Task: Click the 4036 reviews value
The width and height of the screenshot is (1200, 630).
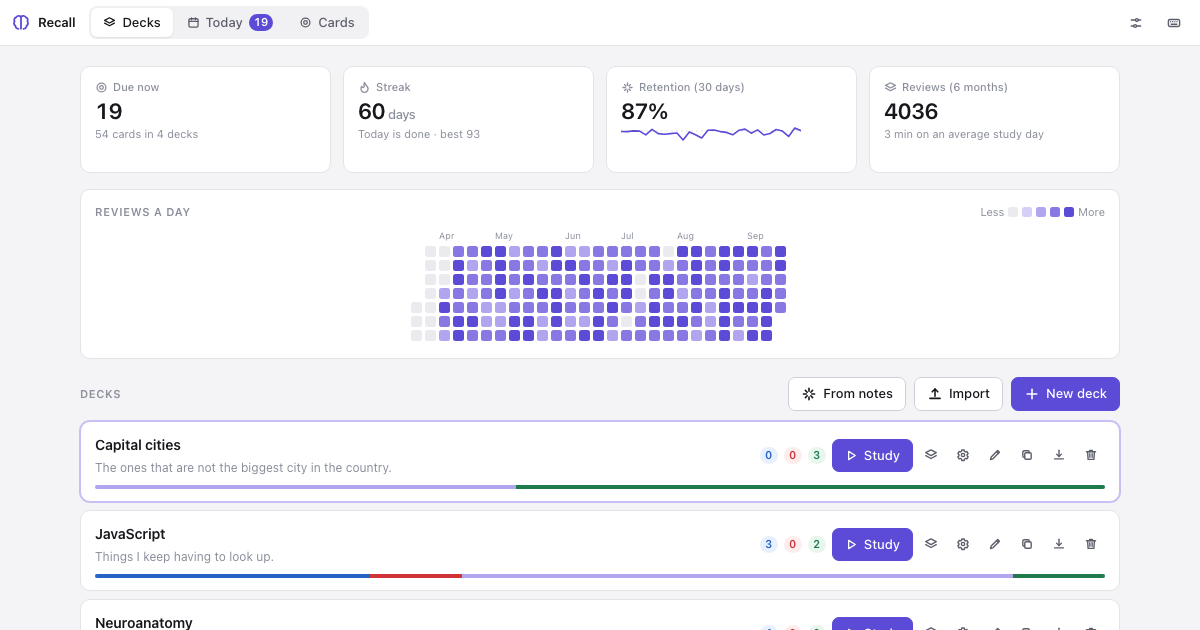Action: point(911,111)
